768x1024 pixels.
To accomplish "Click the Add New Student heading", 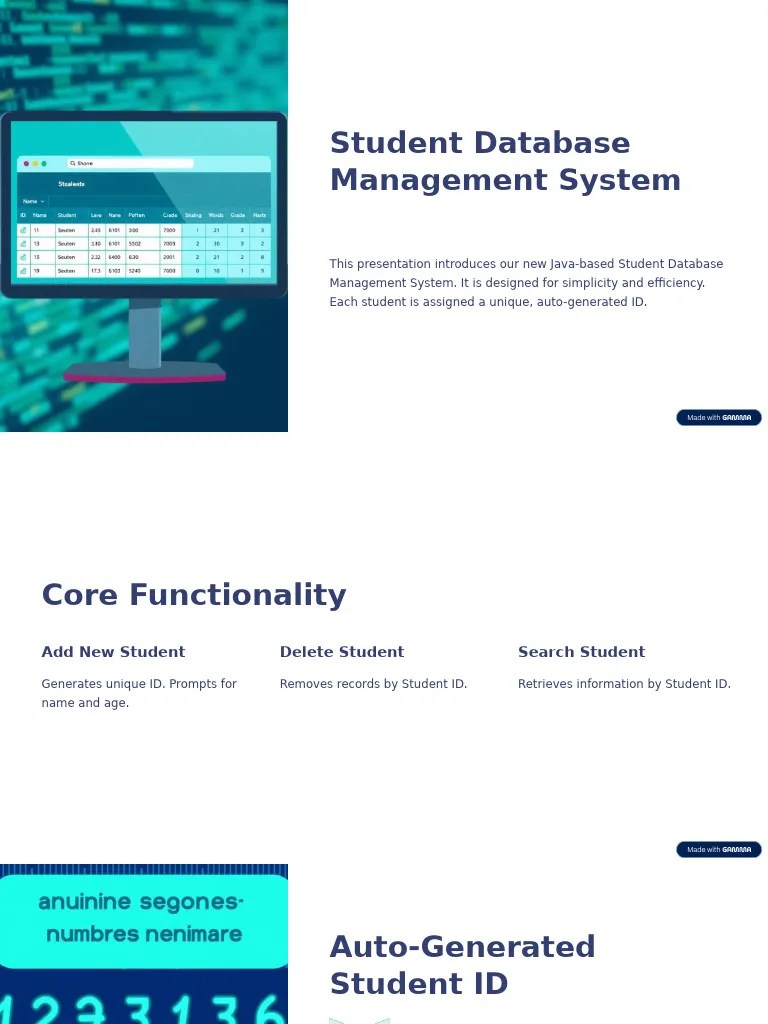I will pyautogui.click(x=113, y=652).
